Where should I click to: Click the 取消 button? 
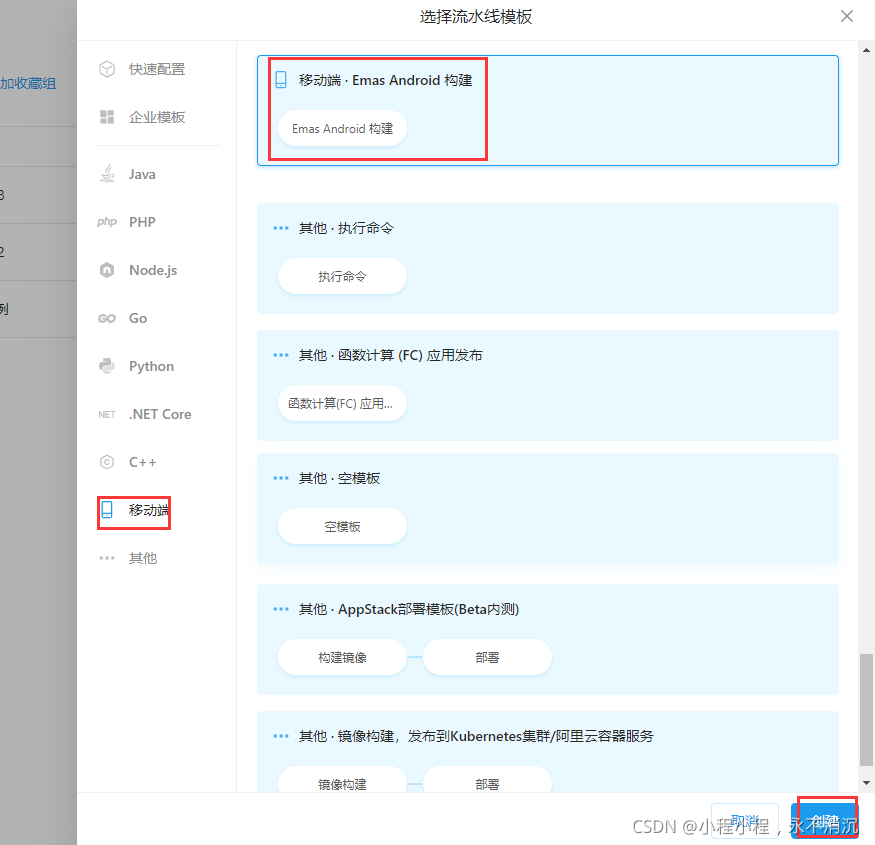[745, 820]
